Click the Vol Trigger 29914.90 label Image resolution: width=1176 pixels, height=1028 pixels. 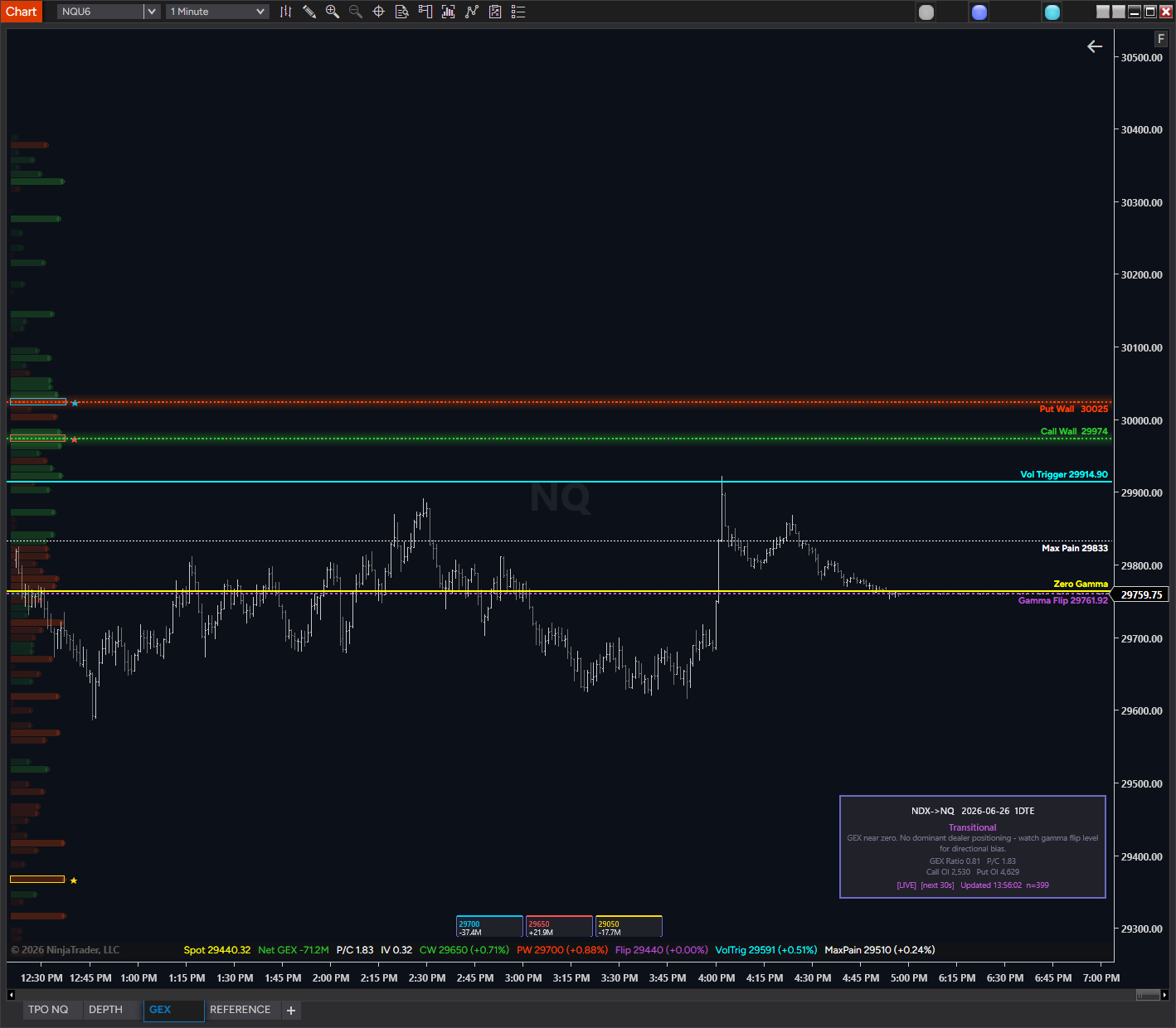tap(1064, 474)
